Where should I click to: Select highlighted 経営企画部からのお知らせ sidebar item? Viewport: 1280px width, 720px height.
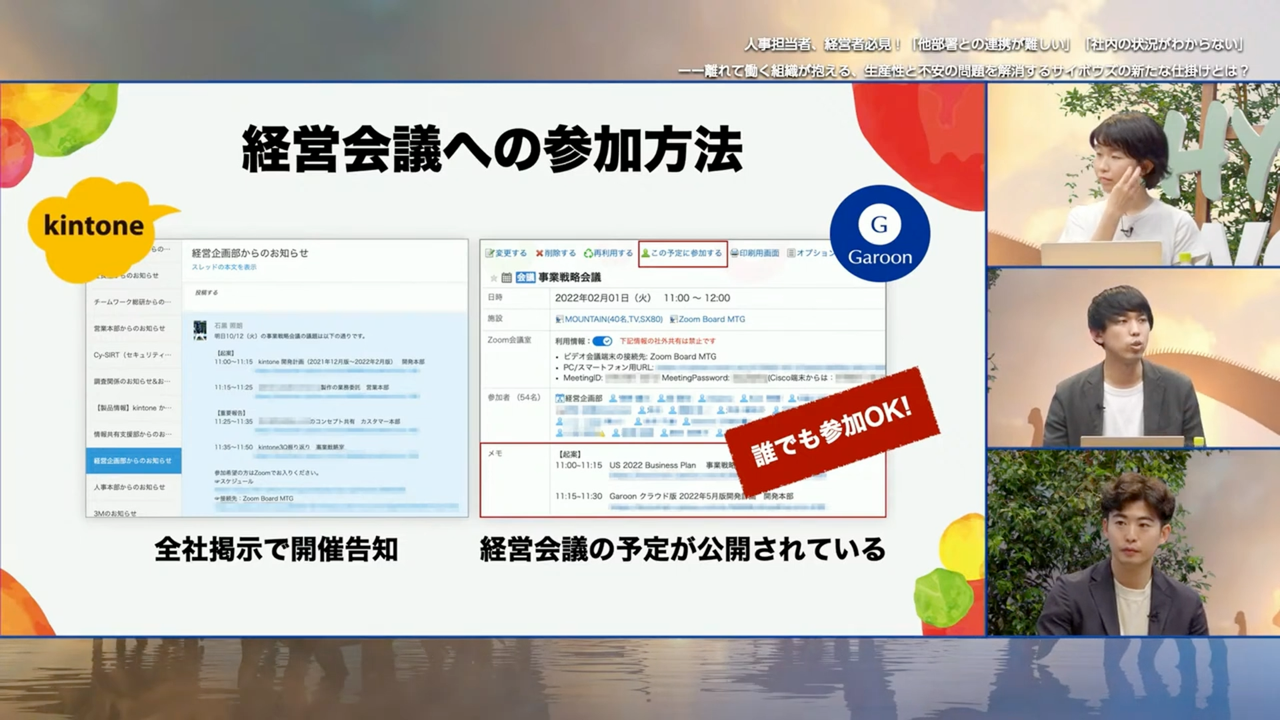[133, 461]
